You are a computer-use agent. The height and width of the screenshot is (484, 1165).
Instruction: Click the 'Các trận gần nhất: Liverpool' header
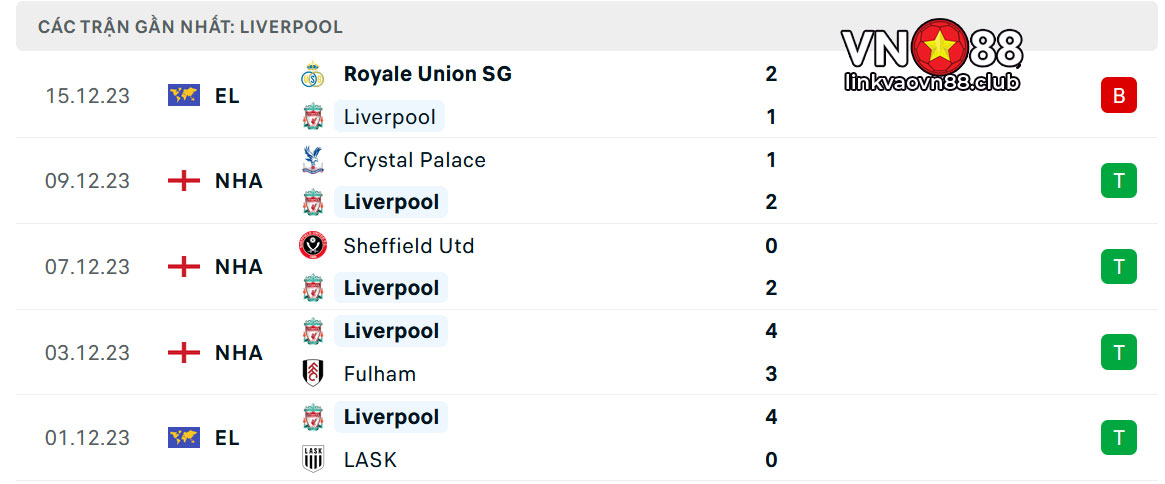pos(190,28)
